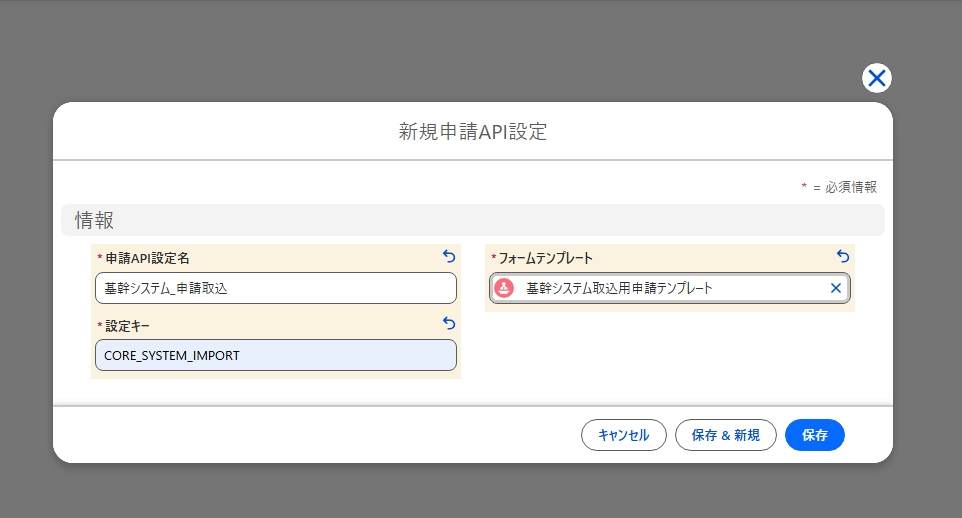
Task: Click the 設定キー label
Action: coord(127,326)
